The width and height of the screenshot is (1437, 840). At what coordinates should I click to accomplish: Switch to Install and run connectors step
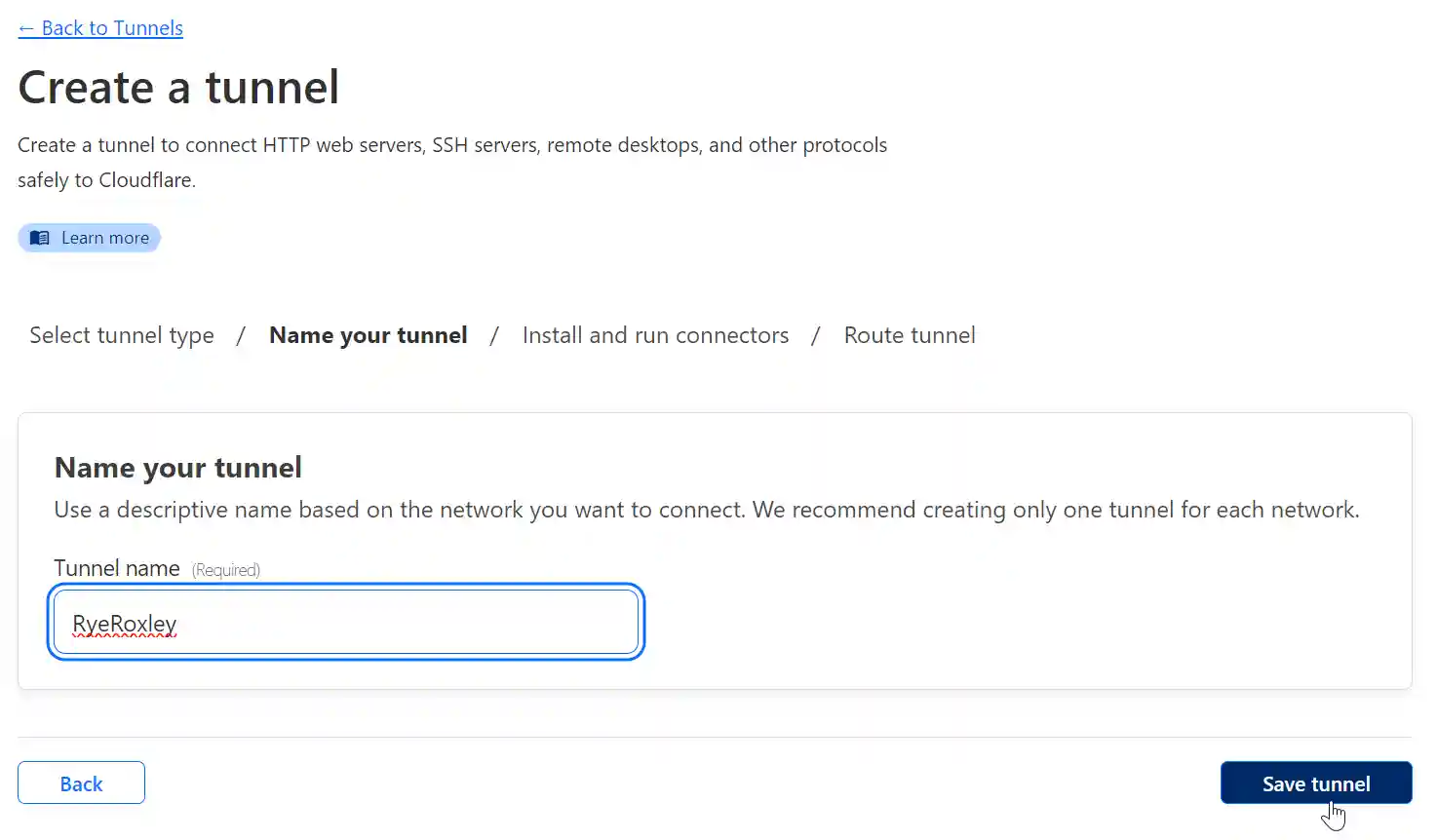pyautogui.click(x=655, y=334)
